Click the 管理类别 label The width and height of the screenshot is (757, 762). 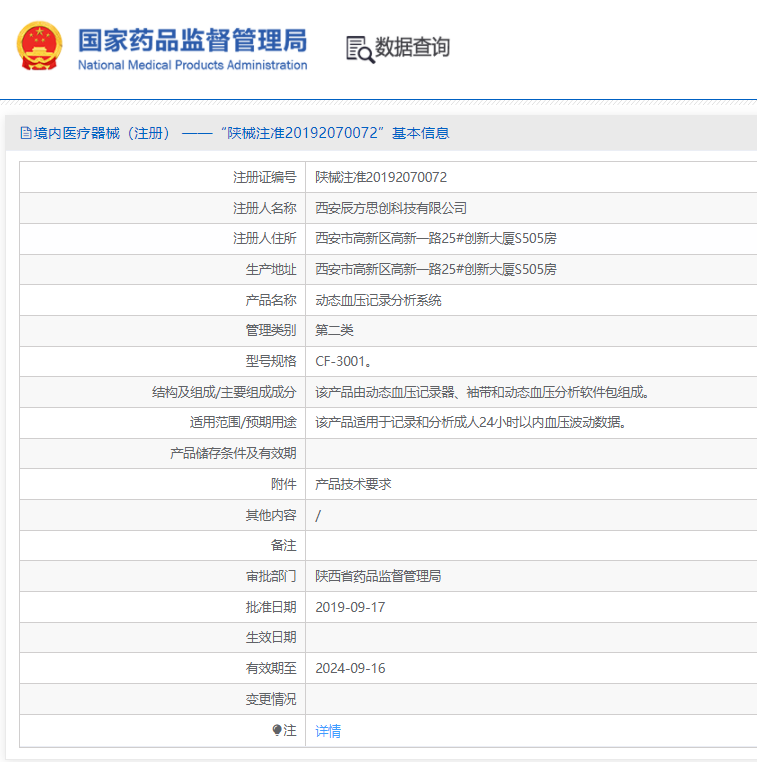click(x=271, y=330)
